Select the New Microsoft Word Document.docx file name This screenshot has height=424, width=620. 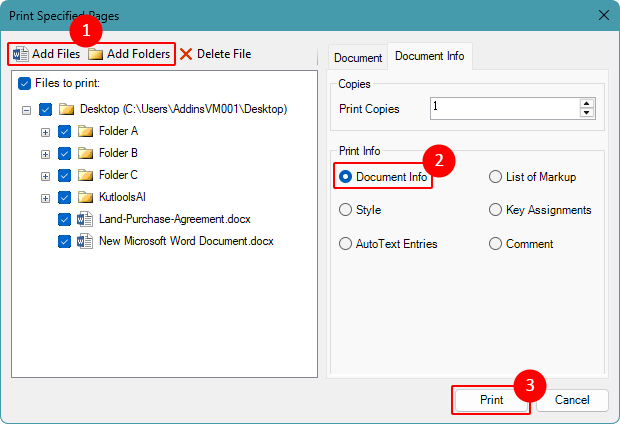[x=186, y=241]
